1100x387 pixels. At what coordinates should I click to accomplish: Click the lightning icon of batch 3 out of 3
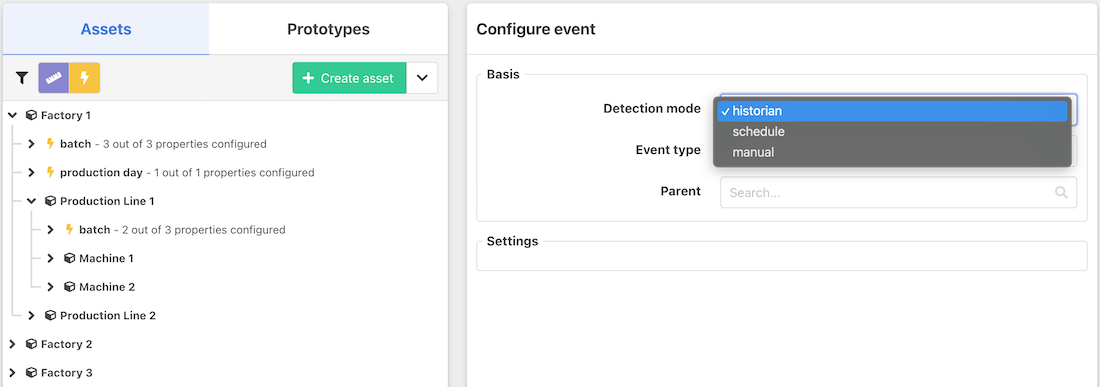click(x=50, y=144)
